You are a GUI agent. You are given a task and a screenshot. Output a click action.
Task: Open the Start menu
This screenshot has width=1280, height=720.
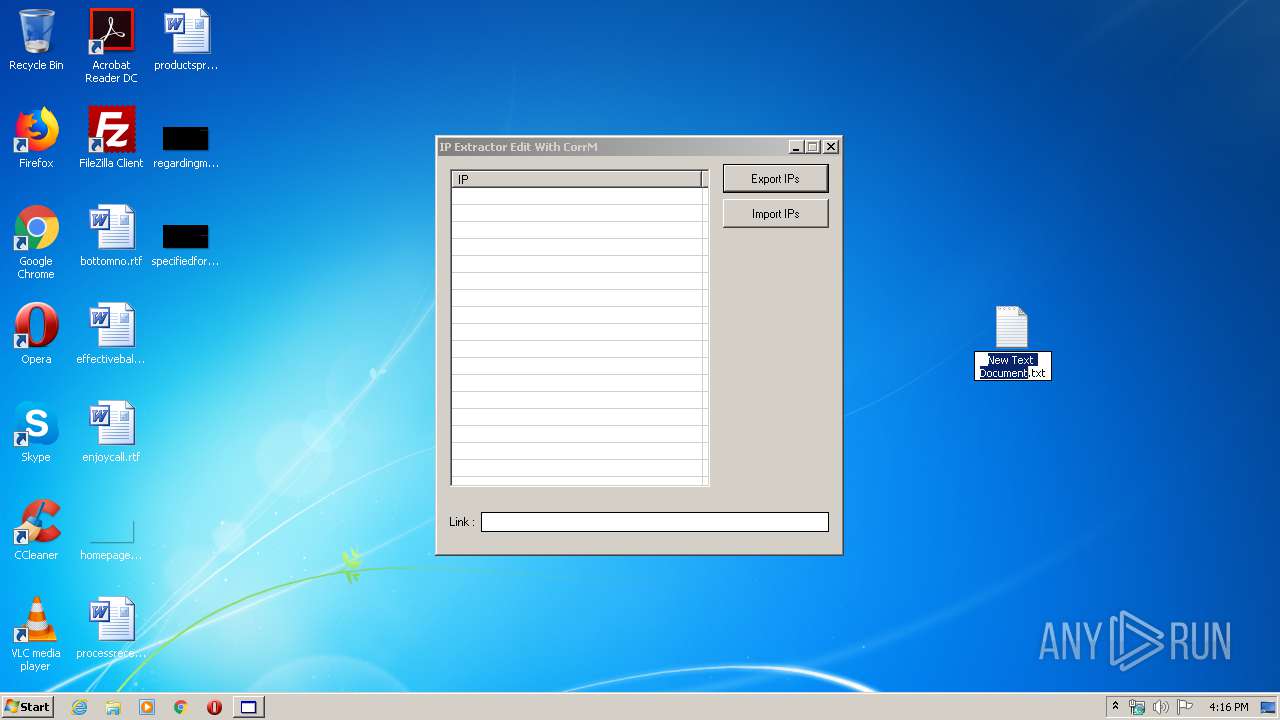(27, 707)
